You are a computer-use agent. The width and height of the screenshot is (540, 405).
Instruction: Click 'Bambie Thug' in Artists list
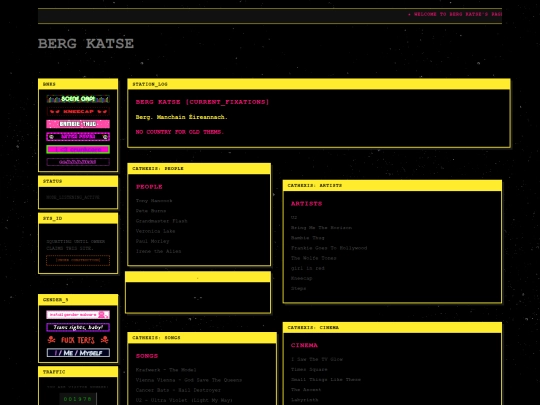click(x=308, y=238)
